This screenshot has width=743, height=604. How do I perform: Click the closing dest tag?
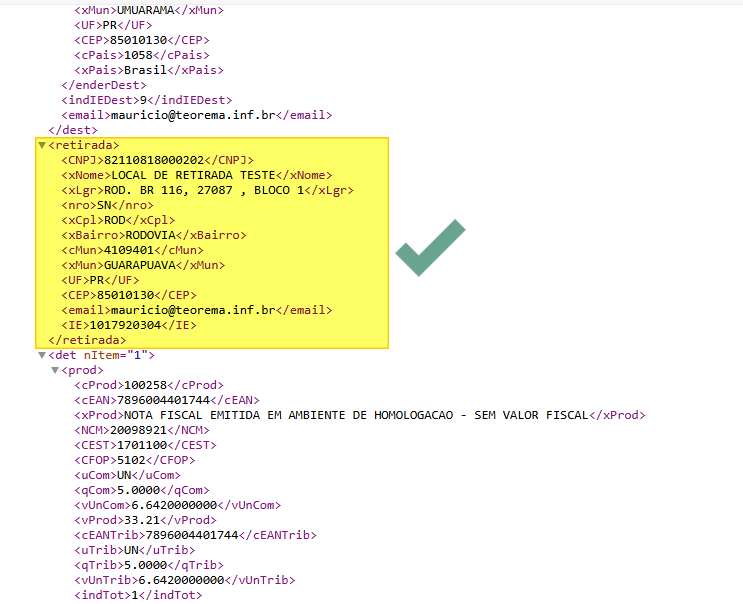click(x=73, y=130)
